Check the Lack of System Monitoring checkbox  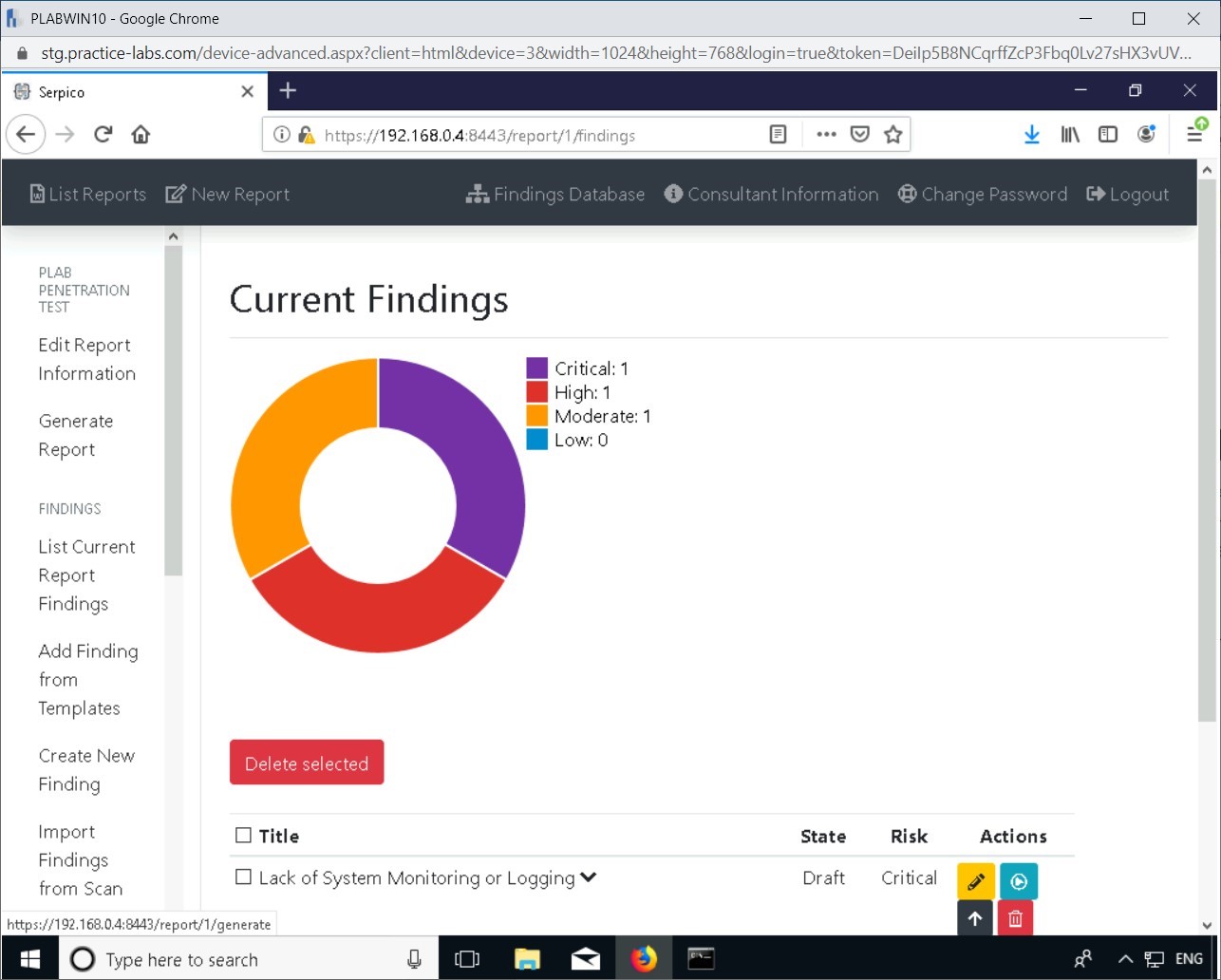243,877
